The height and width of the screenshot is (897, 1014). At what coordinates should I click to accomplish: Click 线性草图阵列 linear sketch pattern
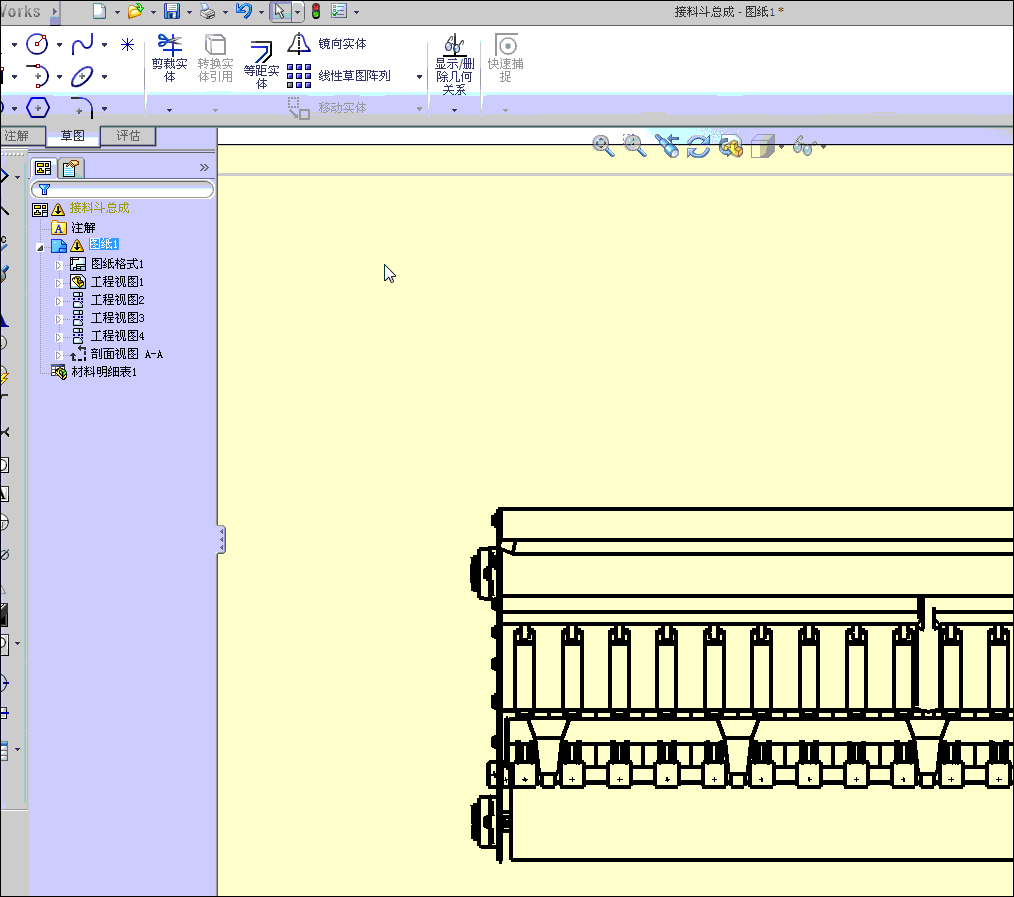coord(338,76)
